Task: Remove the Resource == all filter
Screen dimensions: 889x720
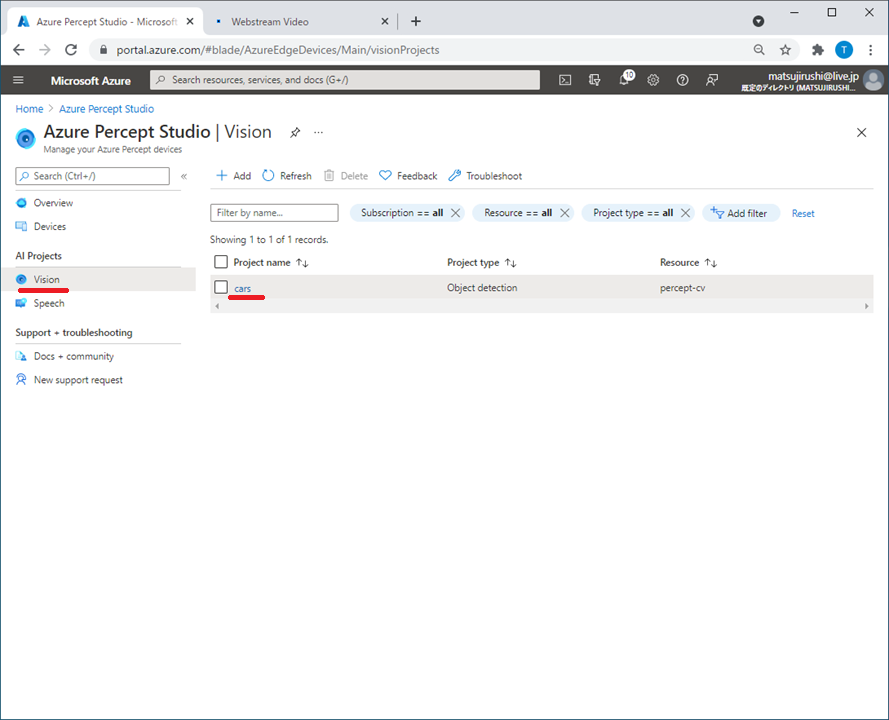Action: [x=565, y=213]
